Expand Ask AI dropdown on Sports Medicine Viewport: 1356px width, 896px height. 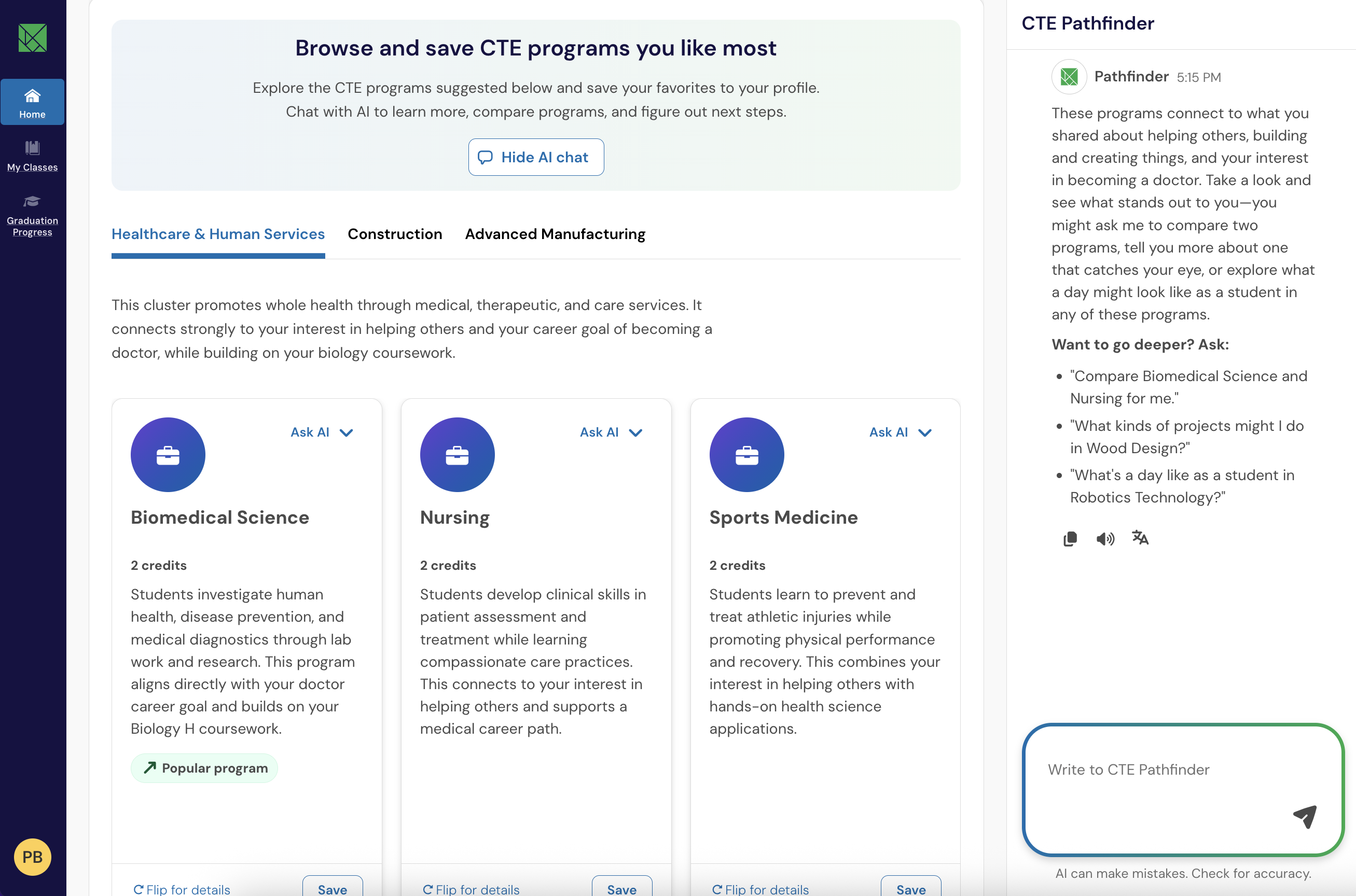tap(901, 432)
